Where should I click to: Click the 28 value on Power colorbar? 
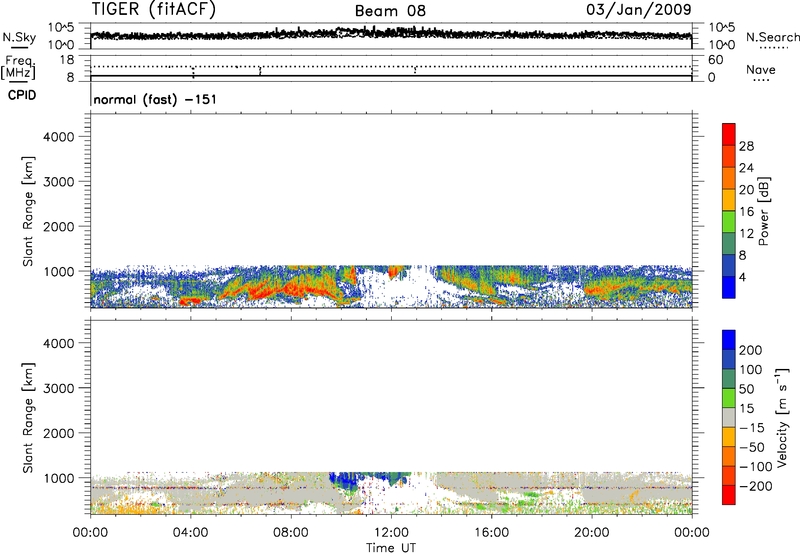click(x=746, y=146)
